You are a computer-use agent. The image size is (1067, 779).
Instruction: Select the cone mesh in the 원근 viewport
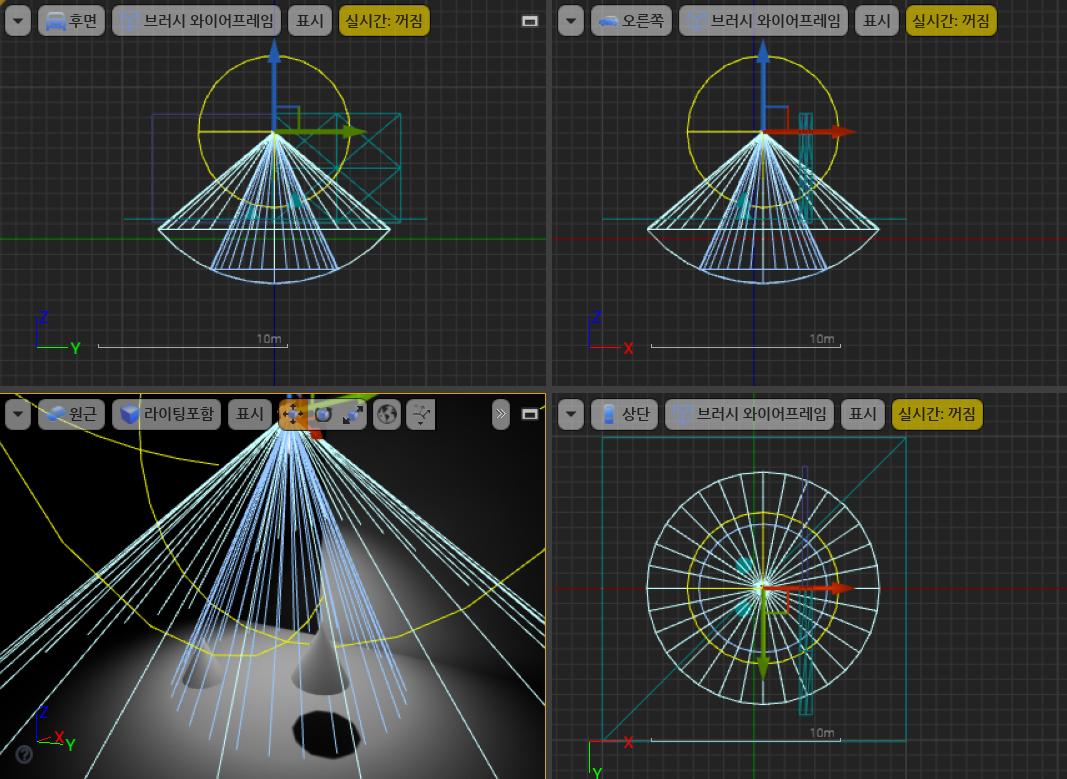tap(321, 667)
